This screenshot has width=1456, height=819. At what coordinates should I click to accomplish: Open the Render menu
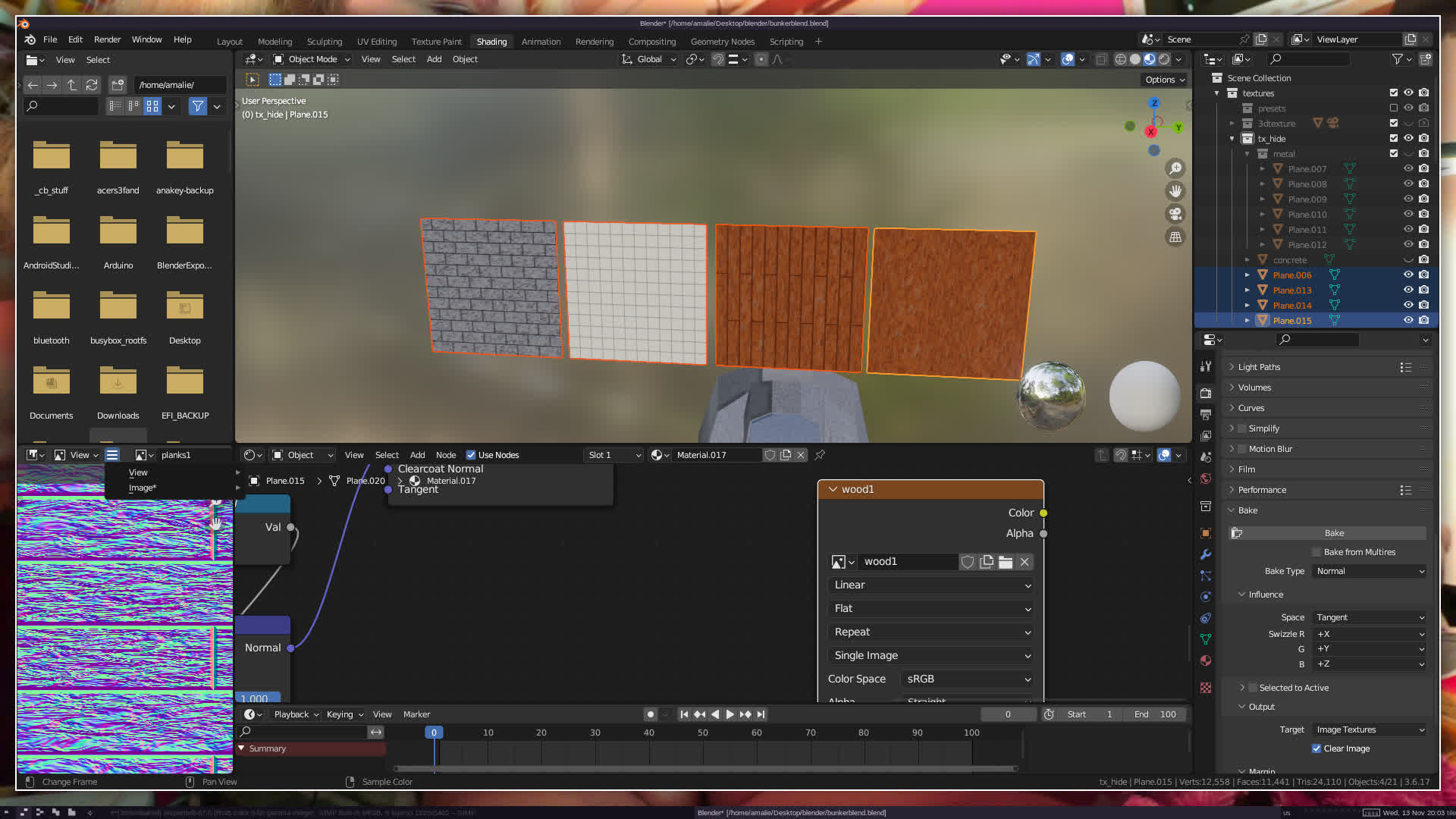tap(107, 39)
